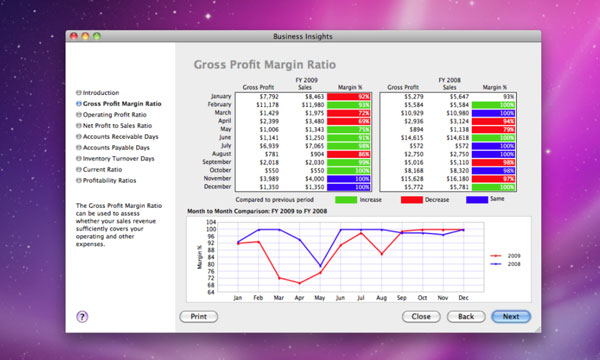The width and height of the screenshot is (600, 360).
Task: Click the red Decrease legend swatch
Action: (x=412, y=200)
